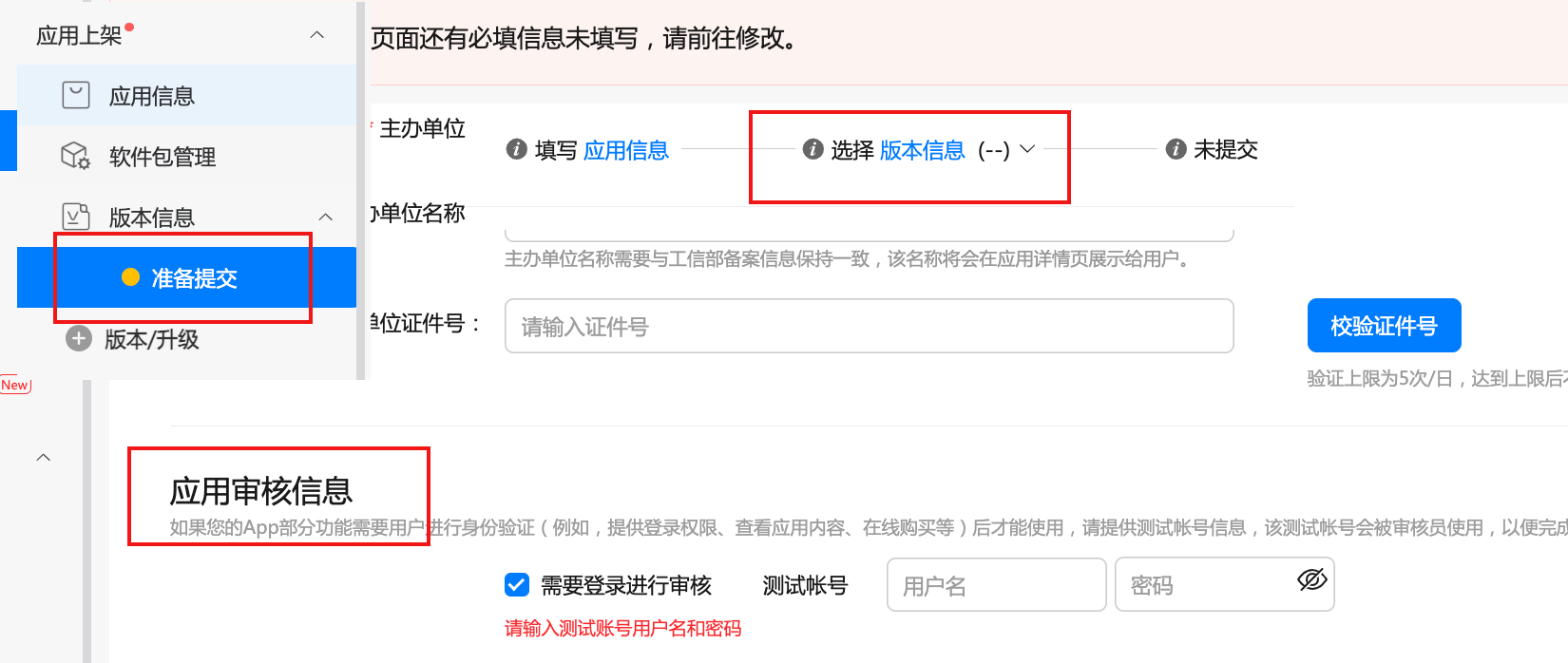Screen dimensions: 1568x663
Task: Click the 用户名 test account field
Action: point(996,584)
